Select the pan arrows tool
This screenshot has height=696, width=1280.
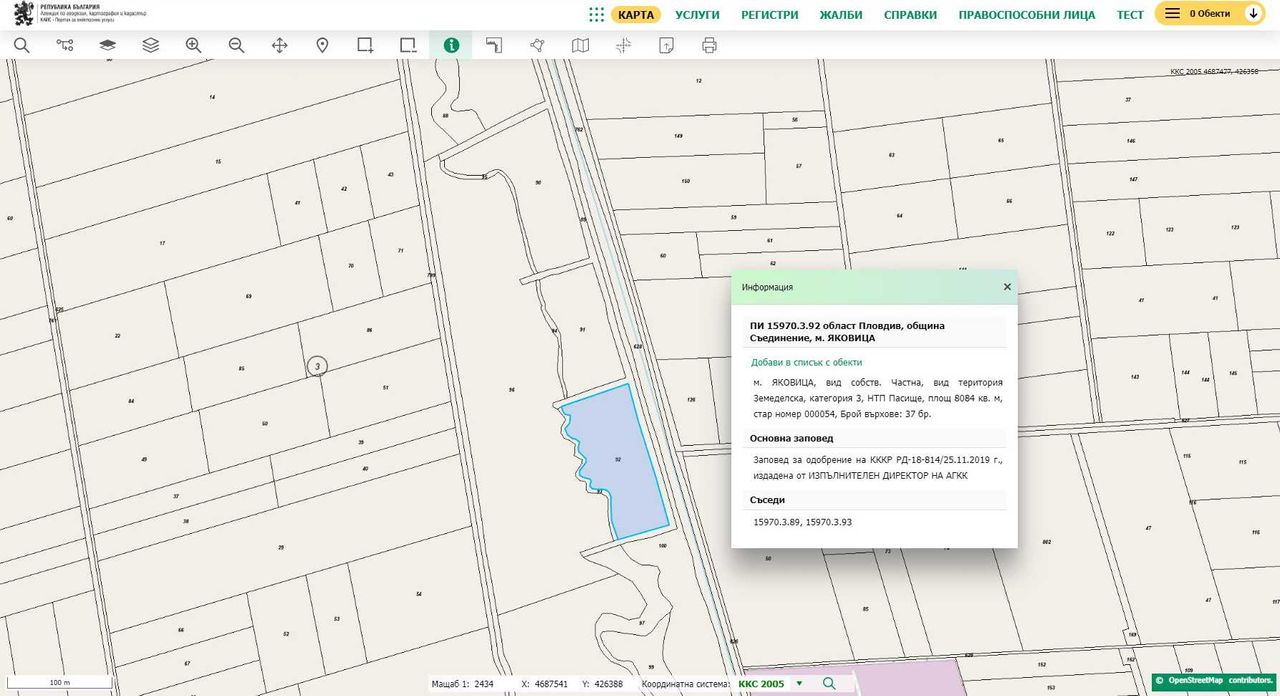point(279,45)
